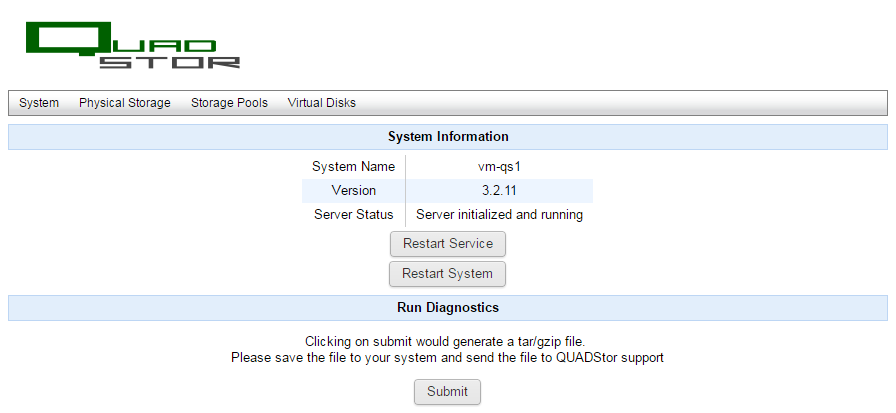Click the 3.2.11 version value

[499, 191]
